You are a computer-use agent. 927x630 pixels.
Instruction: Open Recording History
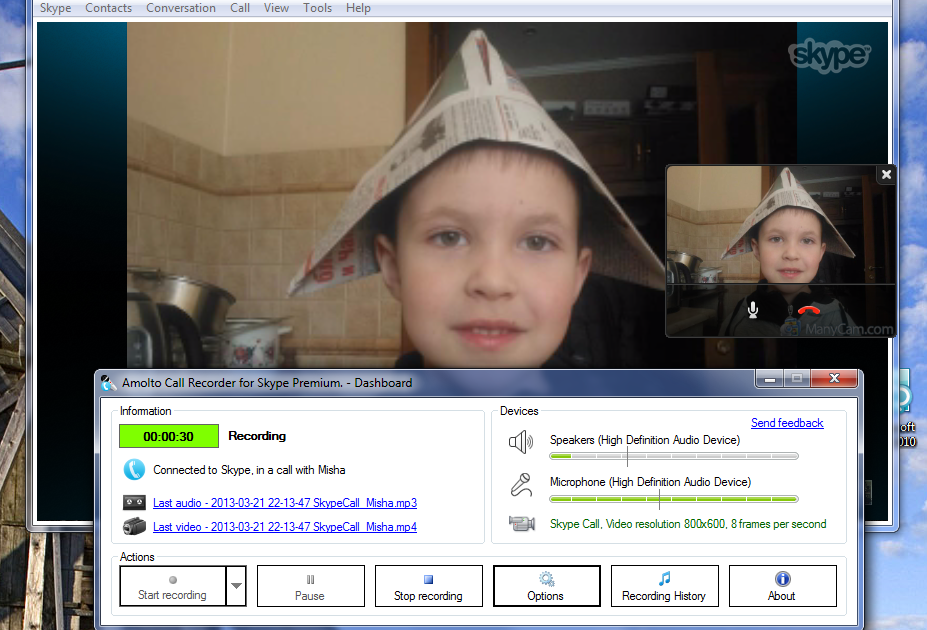[664, 586]
